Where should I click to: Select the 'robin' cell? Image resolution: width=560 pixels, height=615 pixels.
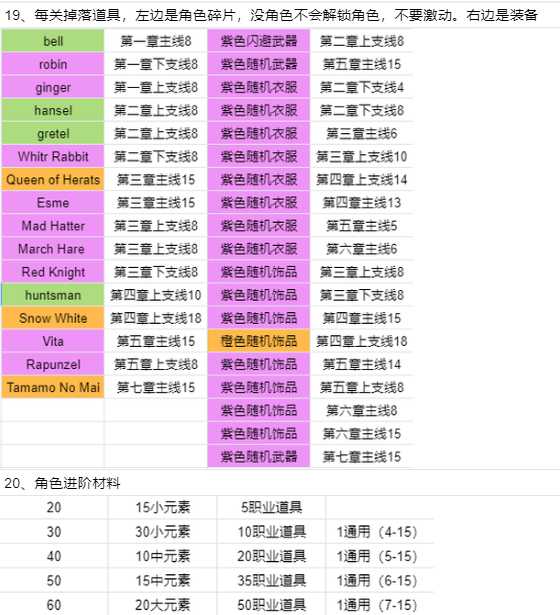(53, 64)
